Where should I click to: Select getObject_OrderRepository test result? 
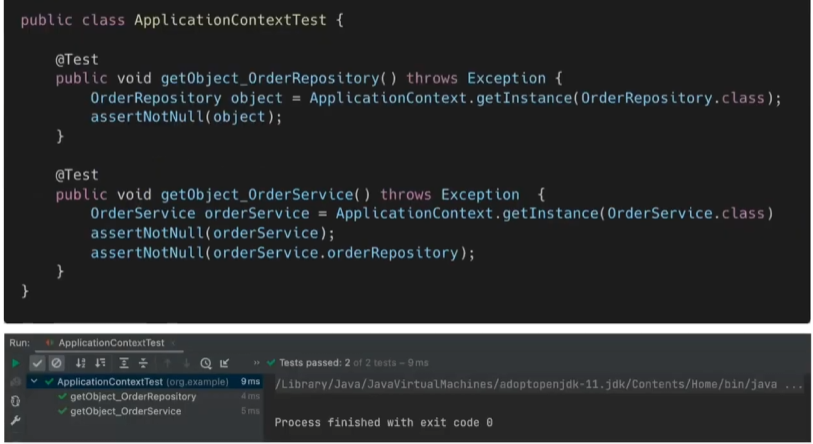(x=133, y=396)
